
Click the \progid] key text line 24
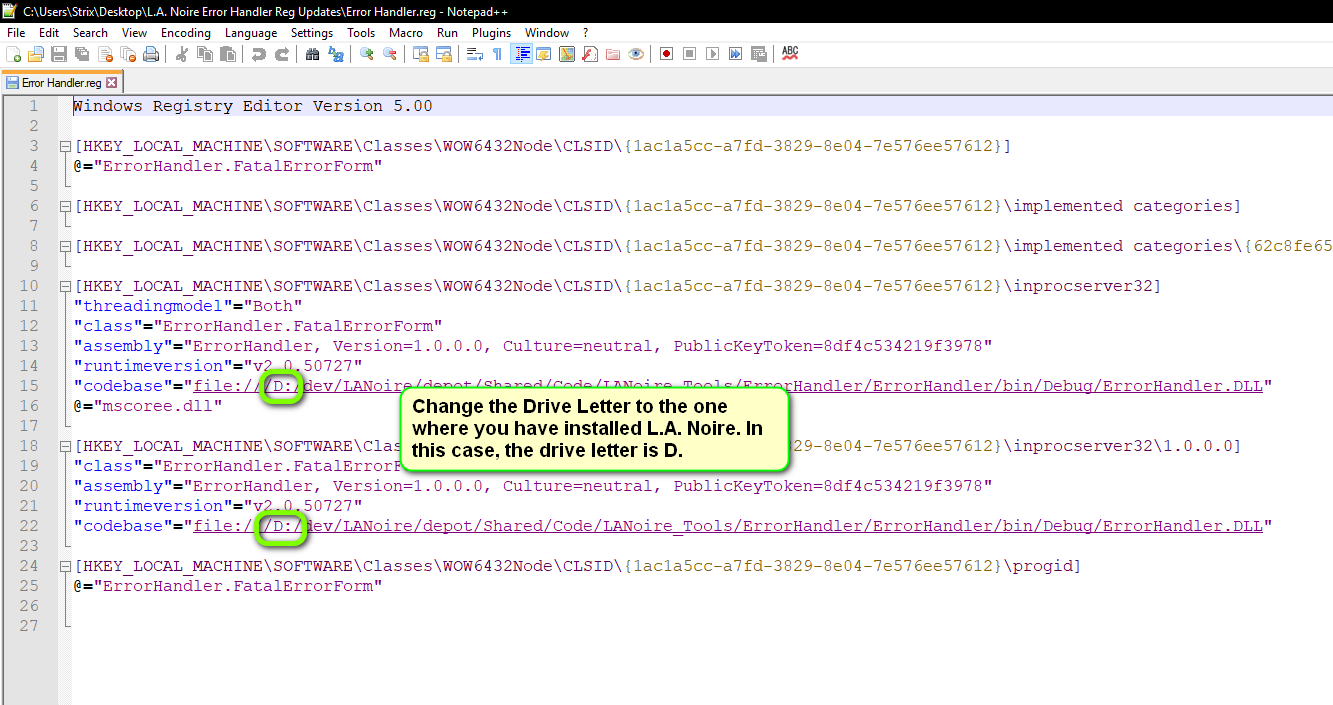pos(1041,566)
